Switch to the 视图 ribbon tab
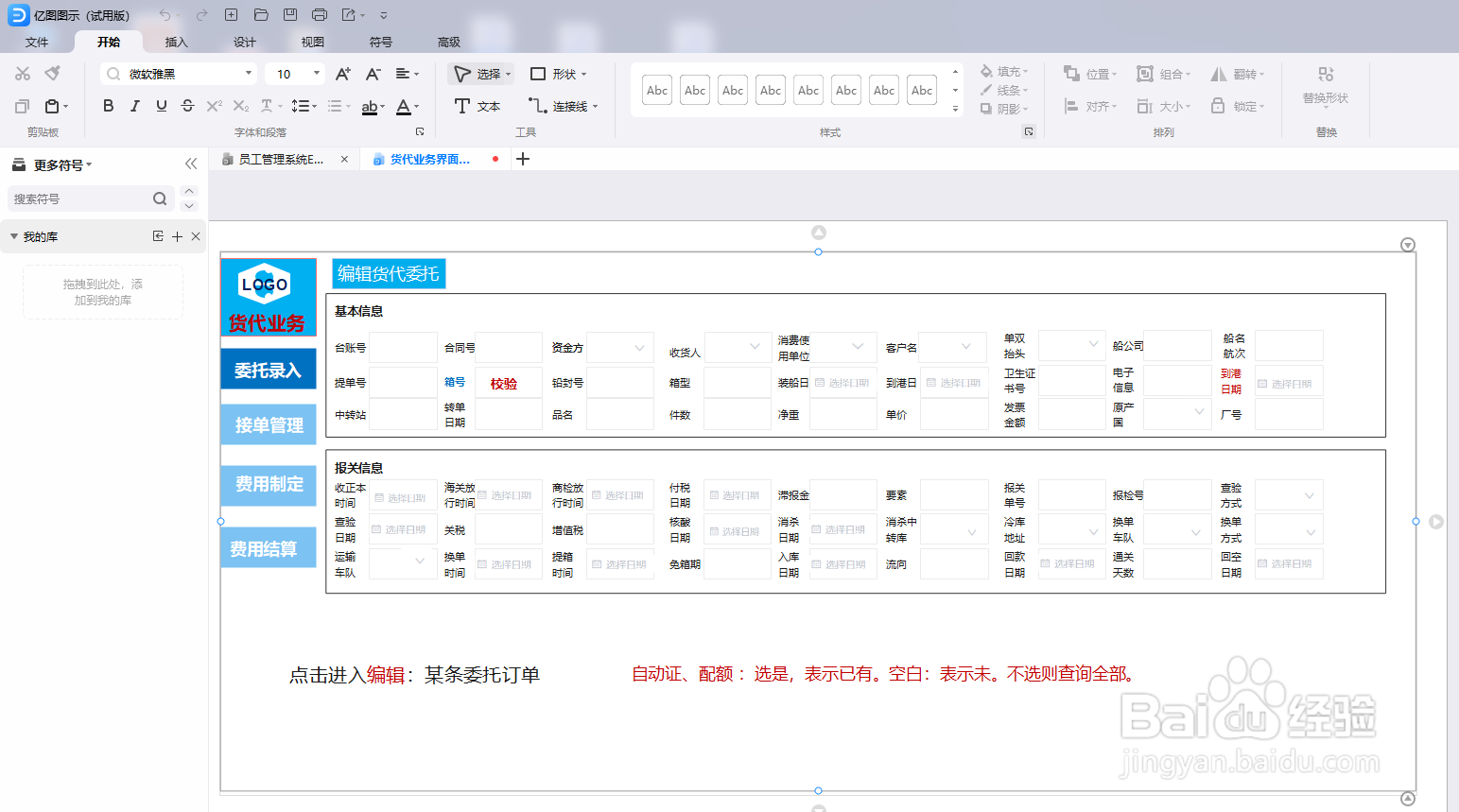The width and height of the screenshot is (1459, 812). pyautogui.click(x=313, y=42)
